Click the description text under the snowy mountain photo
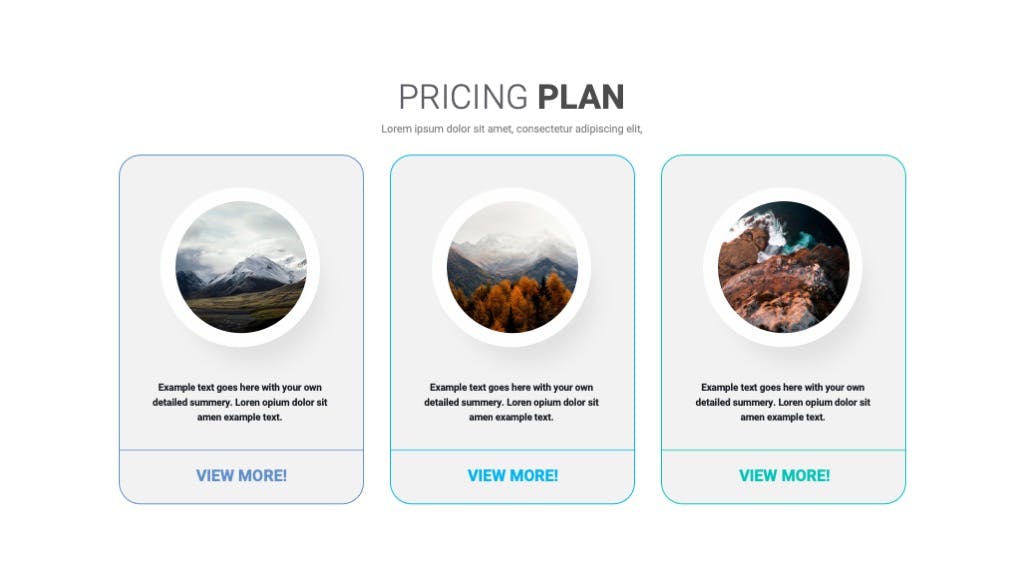This screenshot has width=1024, height=576. (240, 402)
